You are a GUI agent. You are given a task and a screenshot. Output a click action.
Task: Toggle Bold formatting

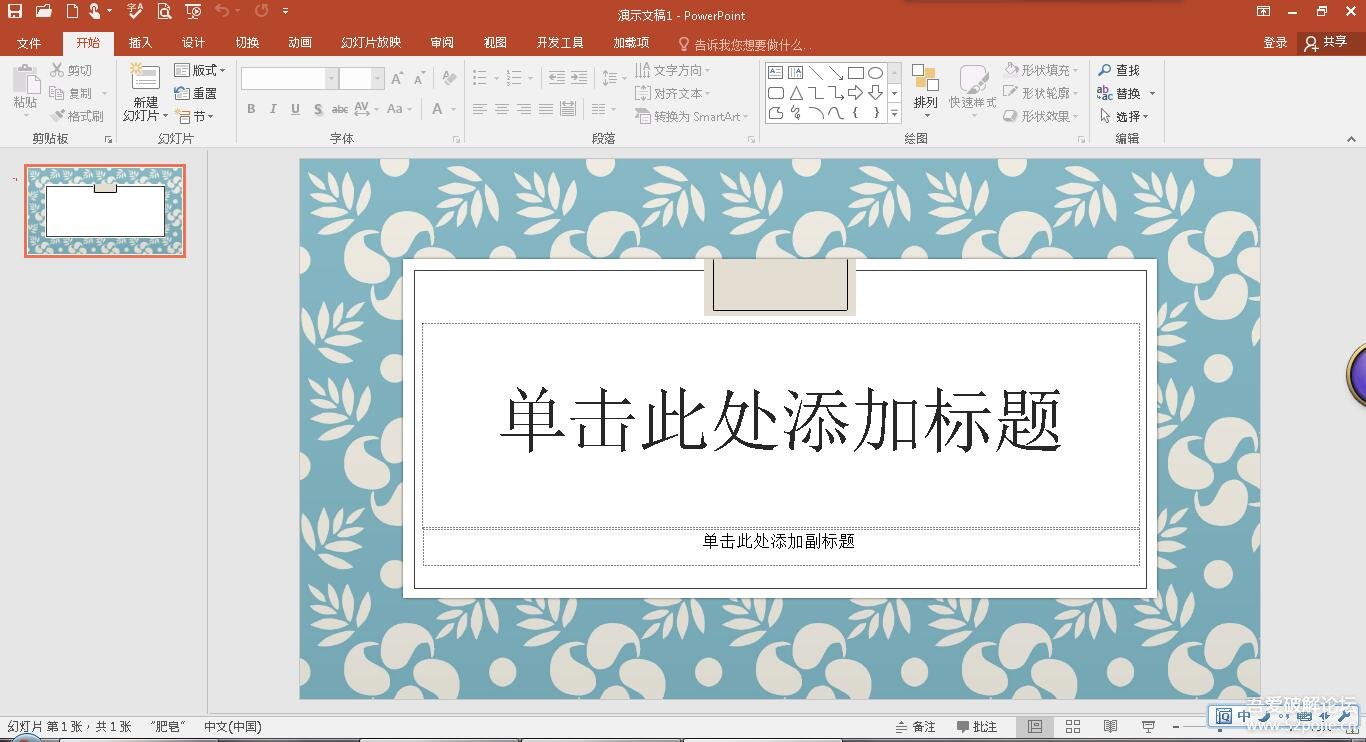pos(251,109)
